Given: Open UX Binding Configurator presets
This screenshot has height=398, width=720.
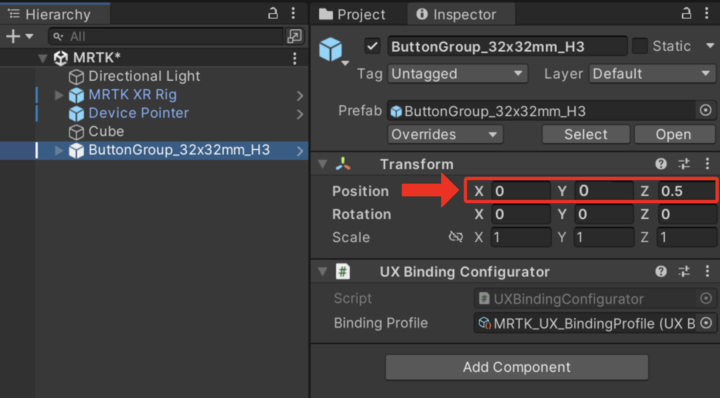Looking at the screenshot, I should [x=684, y=271].
